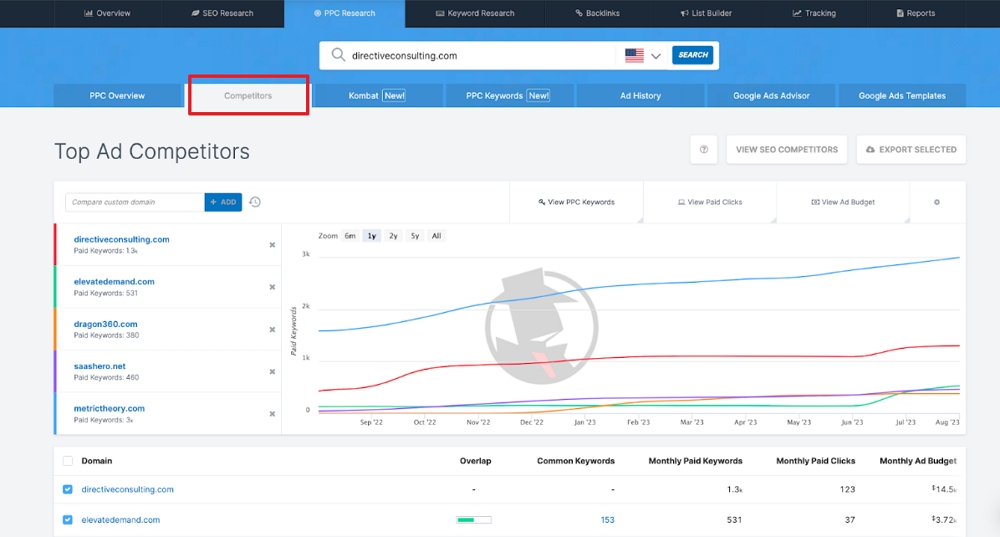The height and width of the screenshot is (537, 1000).
Task: Click the help question mark icon
Action: click(x=704, y=150)
